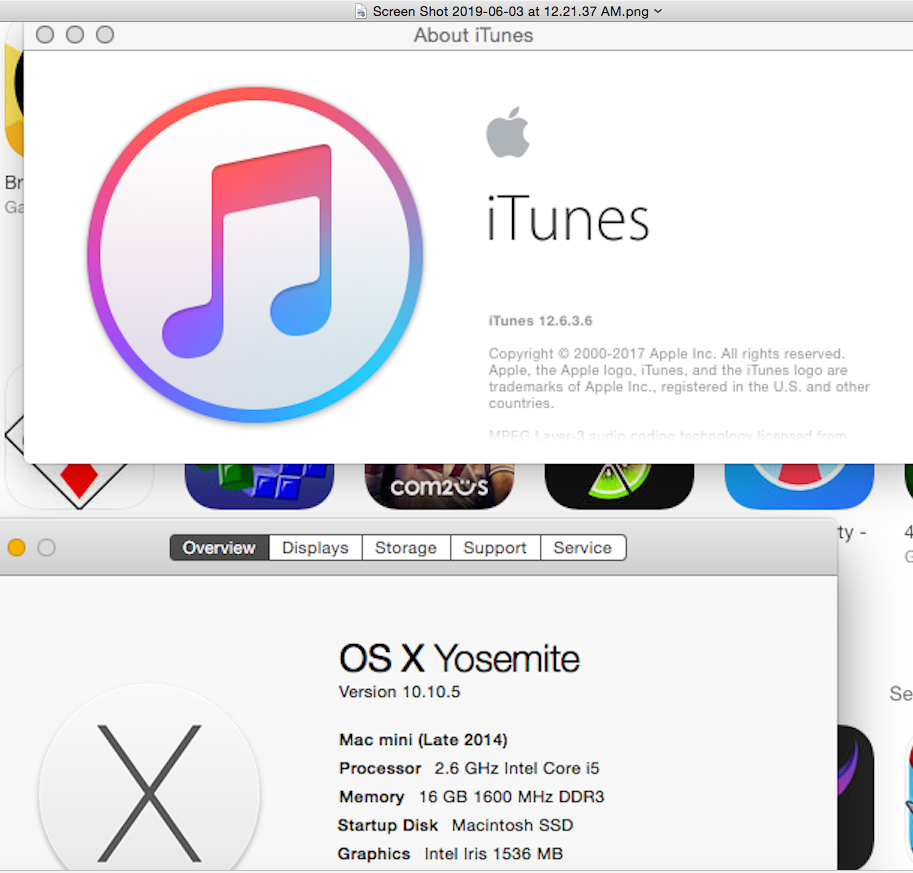Switch to the Storage tab
The image size is (913, 873).
tap(406, 547)
